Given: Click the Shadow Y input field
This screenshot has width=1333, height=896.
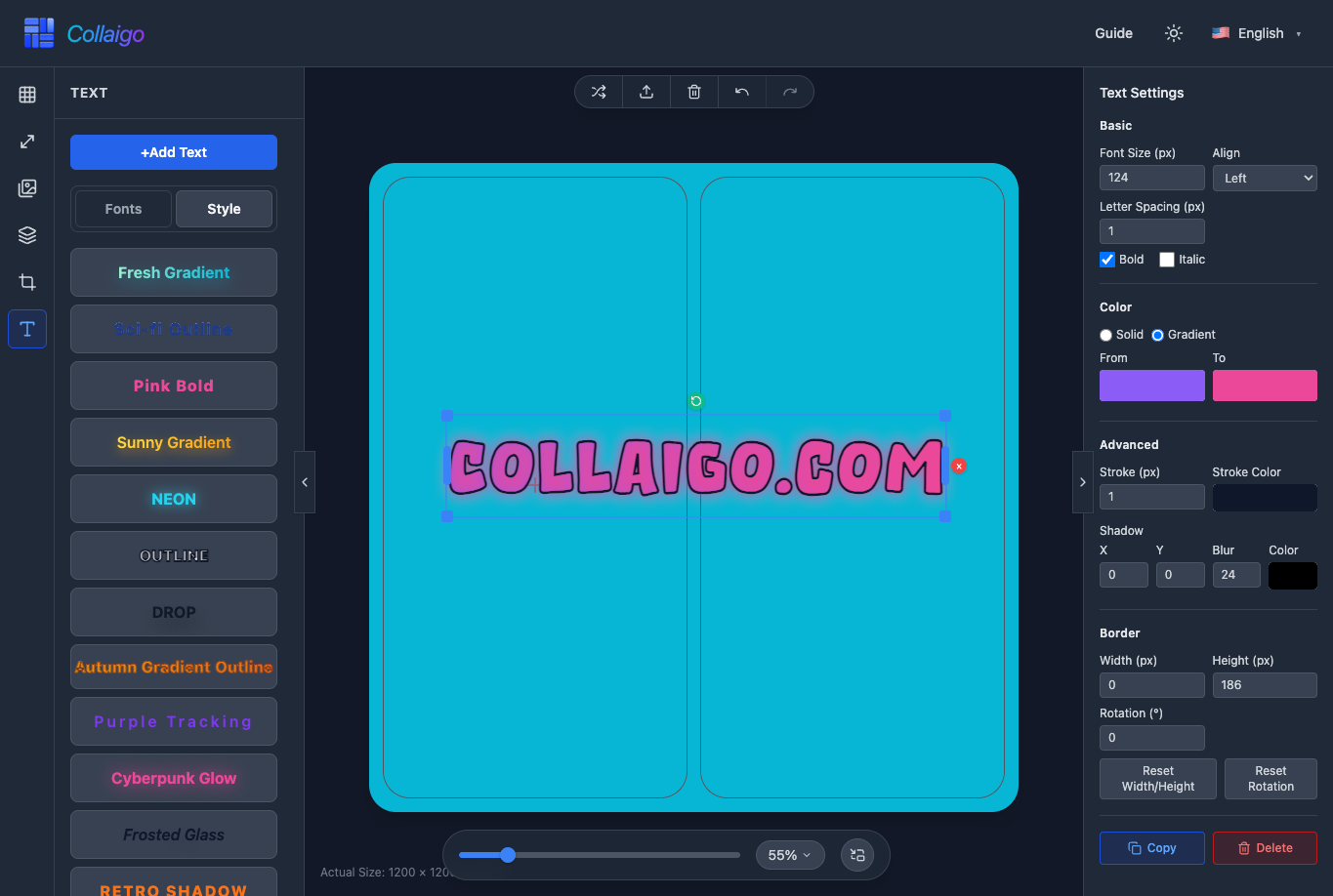Looking at the screenshot, I should tap(1181, 575).
